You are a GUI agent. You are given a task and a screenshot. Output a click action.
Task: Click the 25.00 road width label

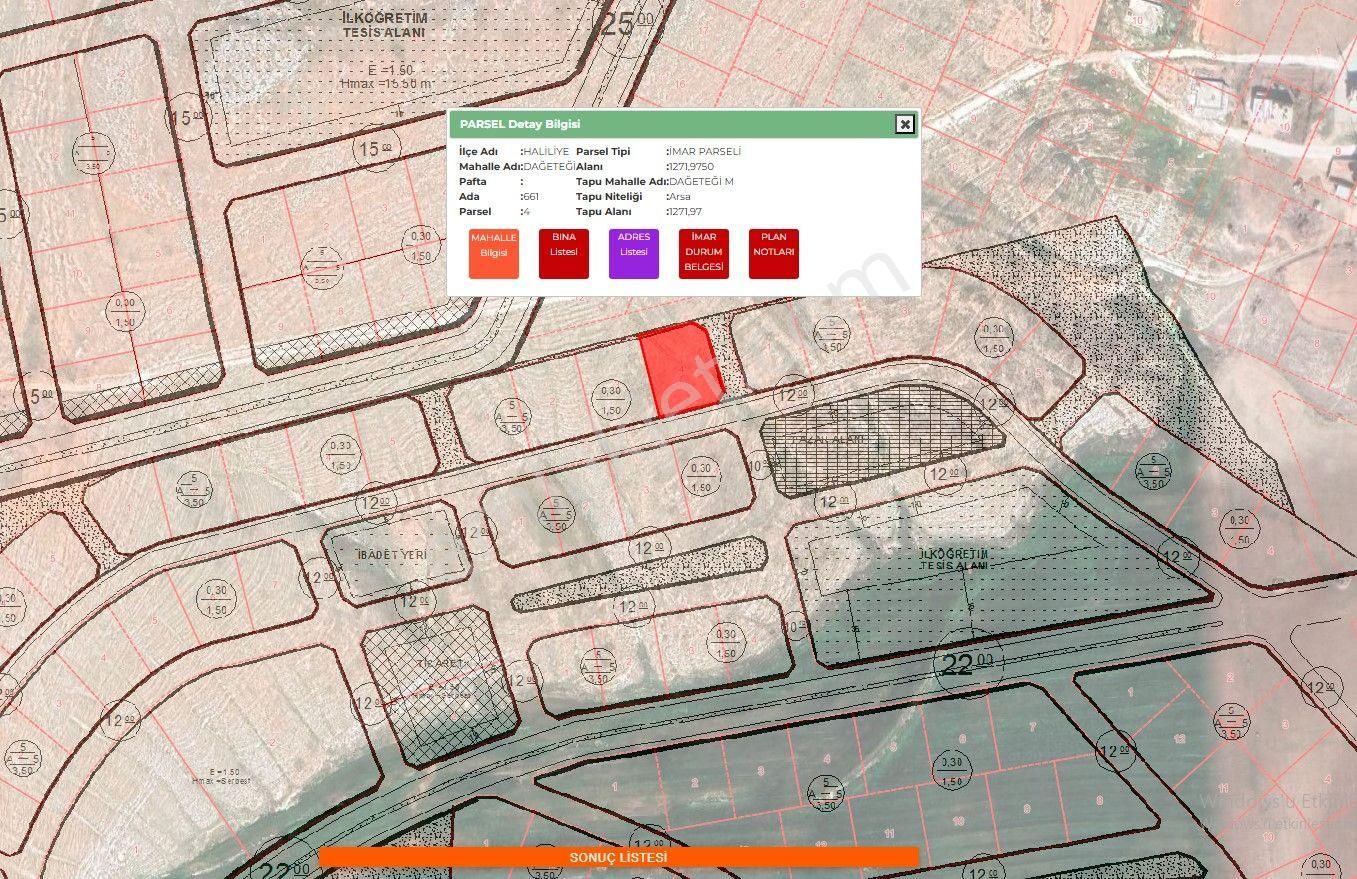pos(627,23)
